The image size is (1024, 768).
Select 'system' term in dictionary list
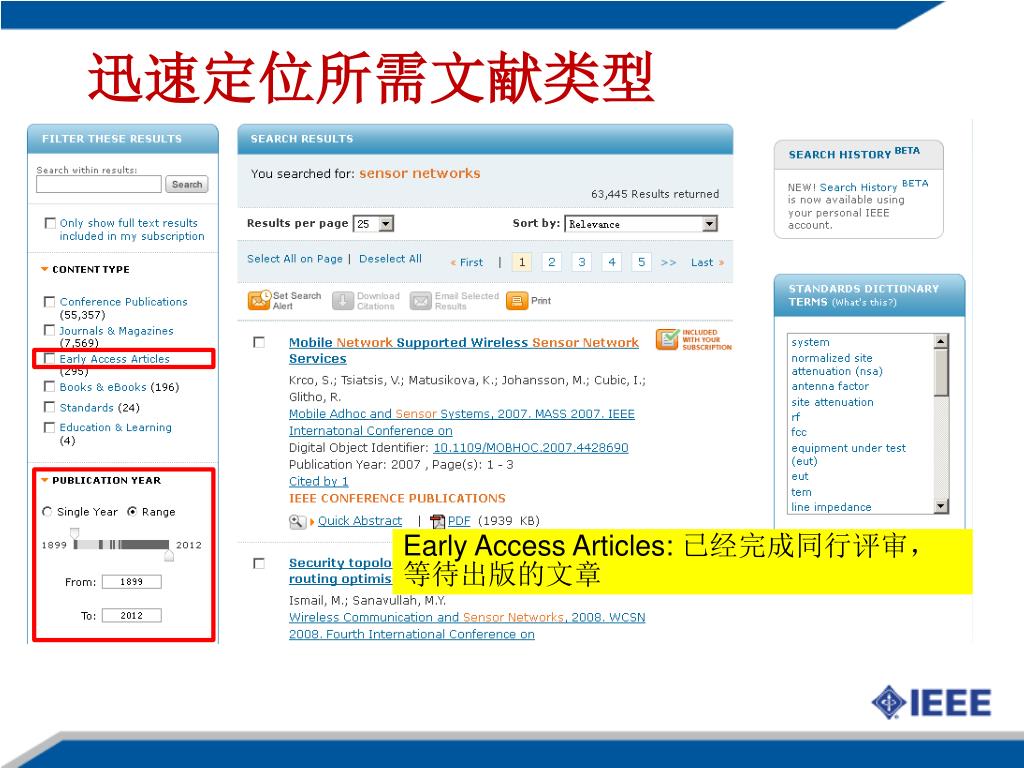810,342
